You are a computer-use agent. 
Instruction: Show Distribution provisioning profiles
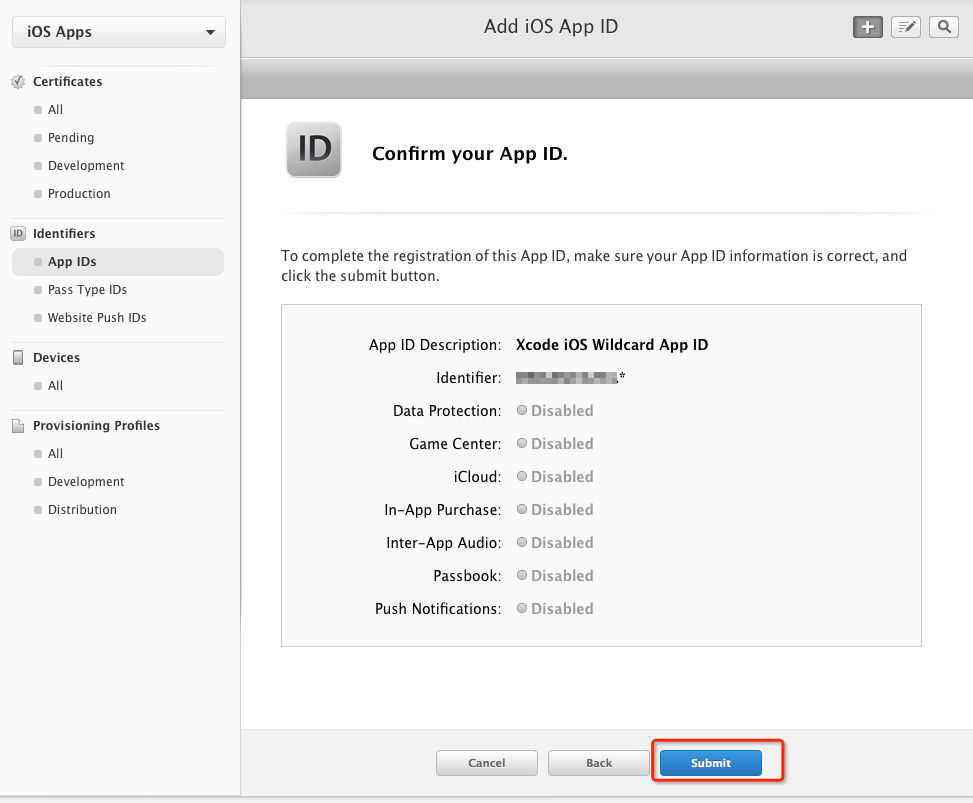[x=82, y=510]
